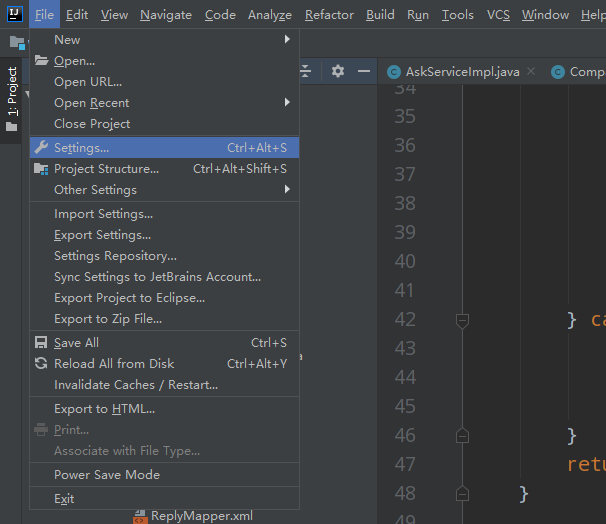Image resolution: width=606 pixels, height=524 pixels.
Task: Click the project folder icon in toolbar
Action: pos(17,43)
